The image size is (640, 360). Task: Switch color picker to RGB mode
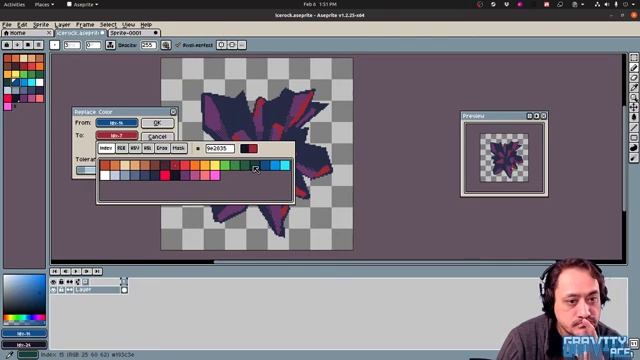point(121,148)
